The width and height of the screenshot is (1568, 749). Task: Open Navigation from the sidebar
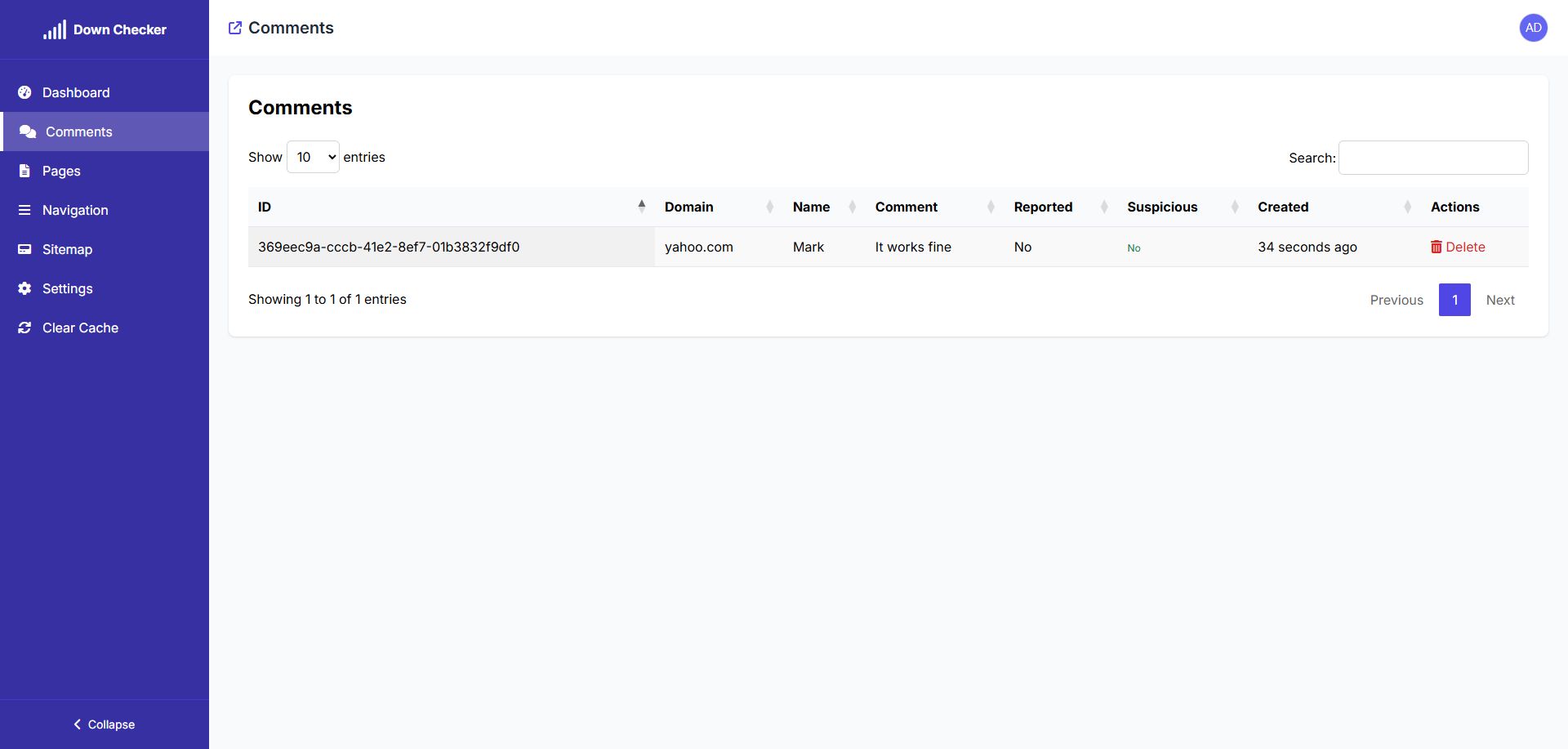coord(105,210)
